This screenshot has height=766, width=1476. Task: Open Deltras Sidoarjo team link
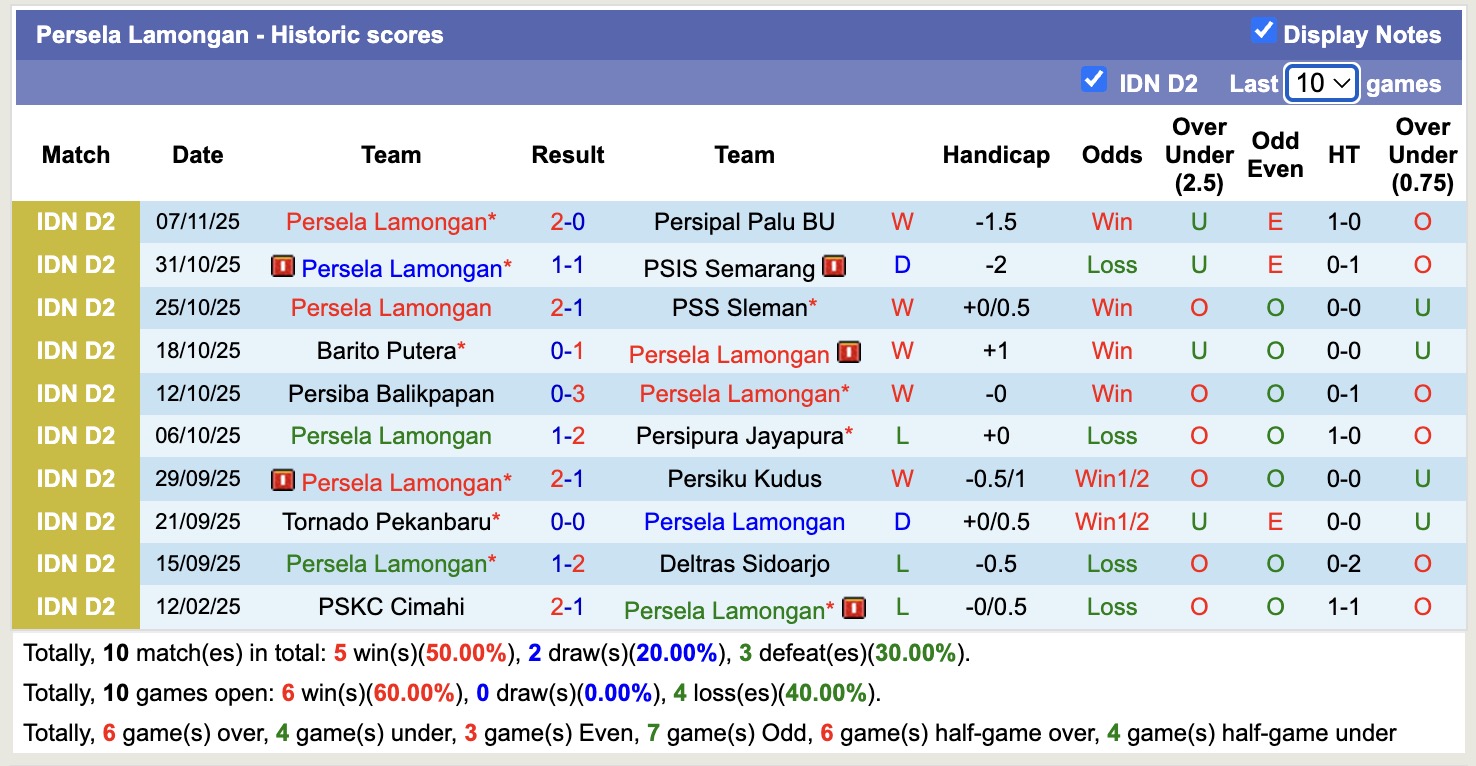point(744,564)
